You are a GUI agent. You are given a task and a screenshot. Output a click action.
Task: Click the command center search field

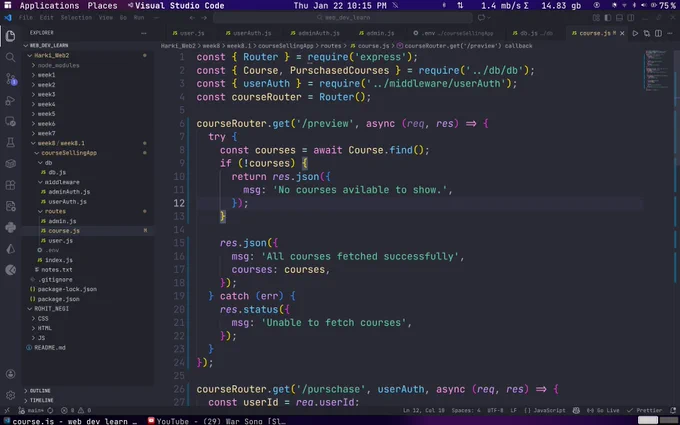[x=343, y=18]
